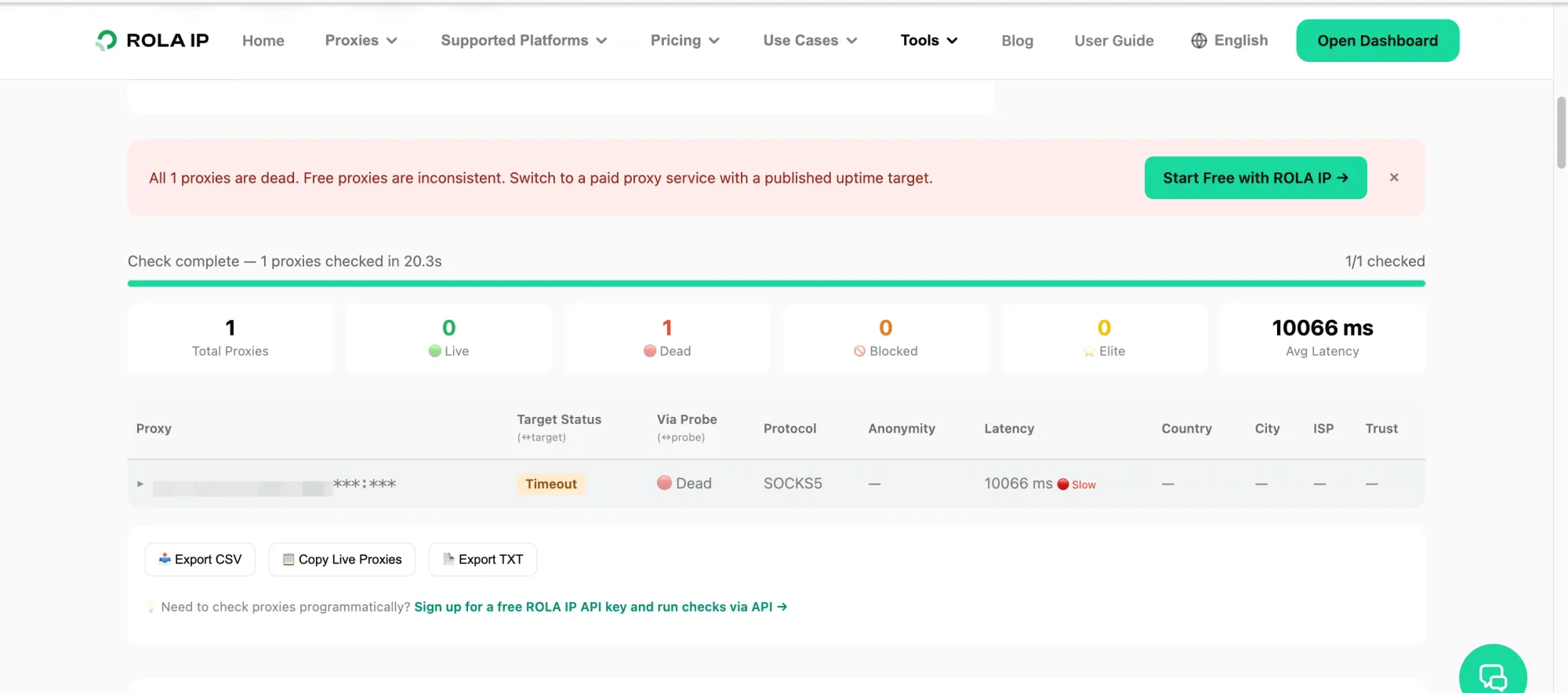Screen dimensions: 1568x693
Task: Select the Total Proxies stat card
Action: (x=230, y=338)
